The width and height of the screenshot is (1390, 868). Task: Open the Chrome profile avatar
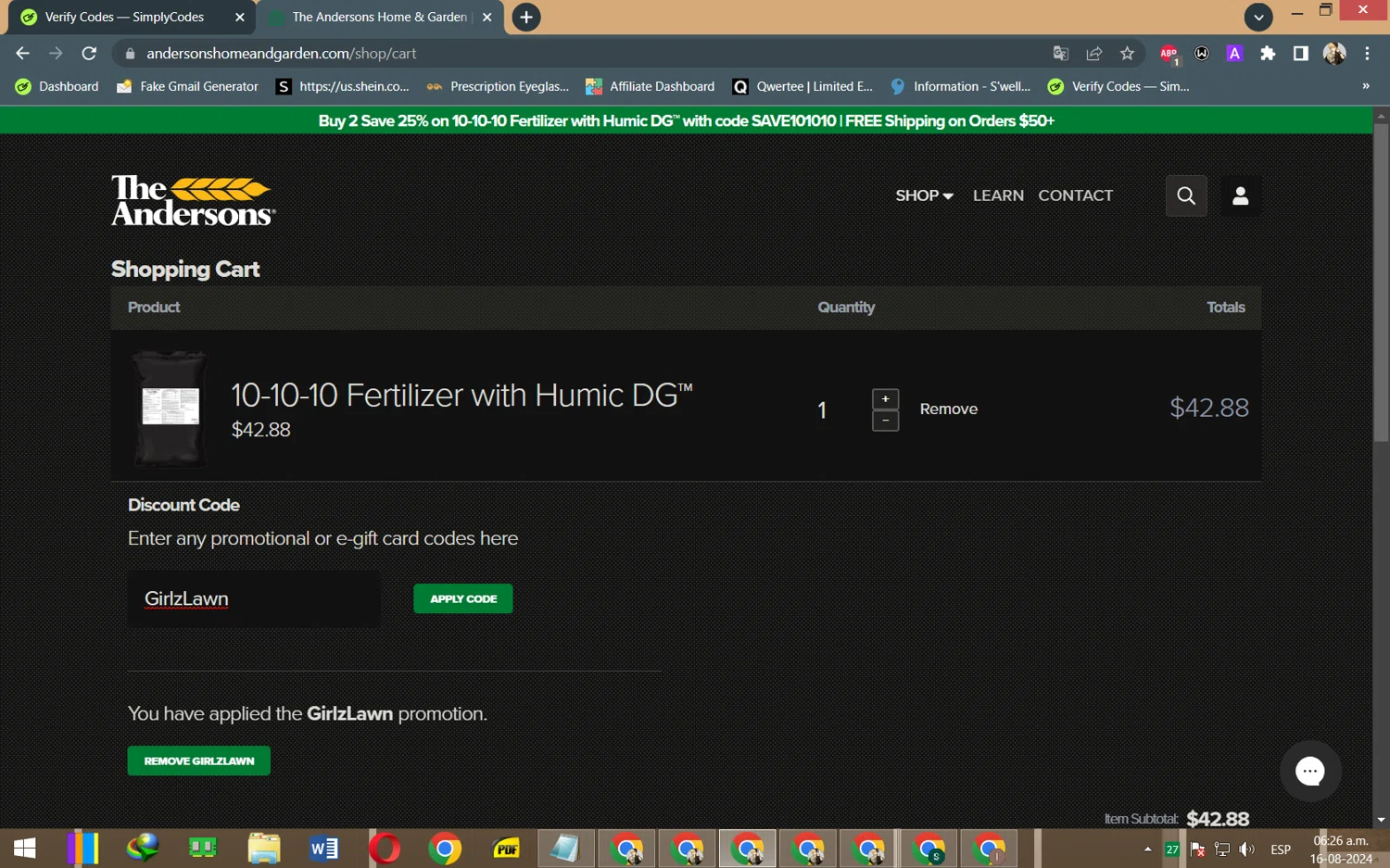click(1334, 54)
